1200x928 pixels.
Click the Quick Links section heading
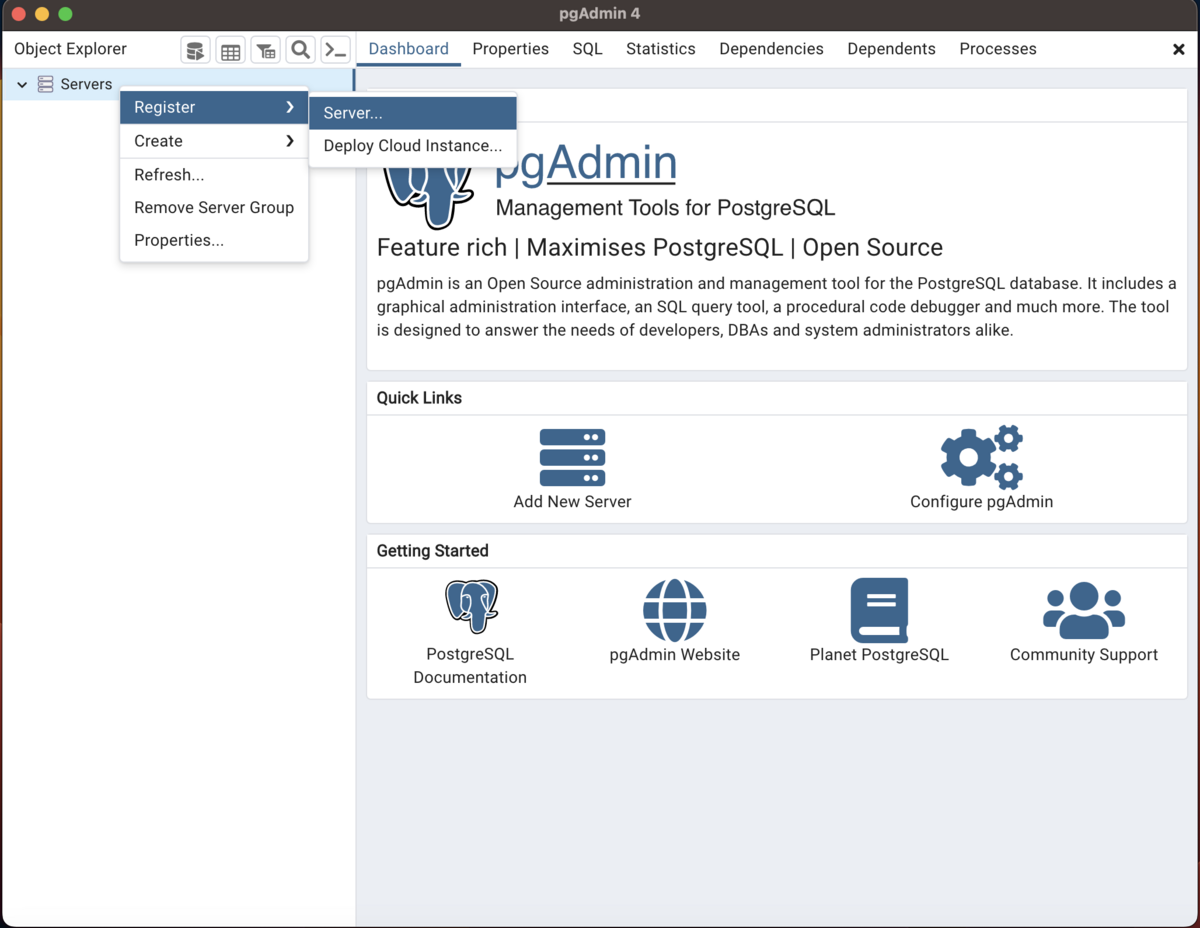click(x=419, y=398)
